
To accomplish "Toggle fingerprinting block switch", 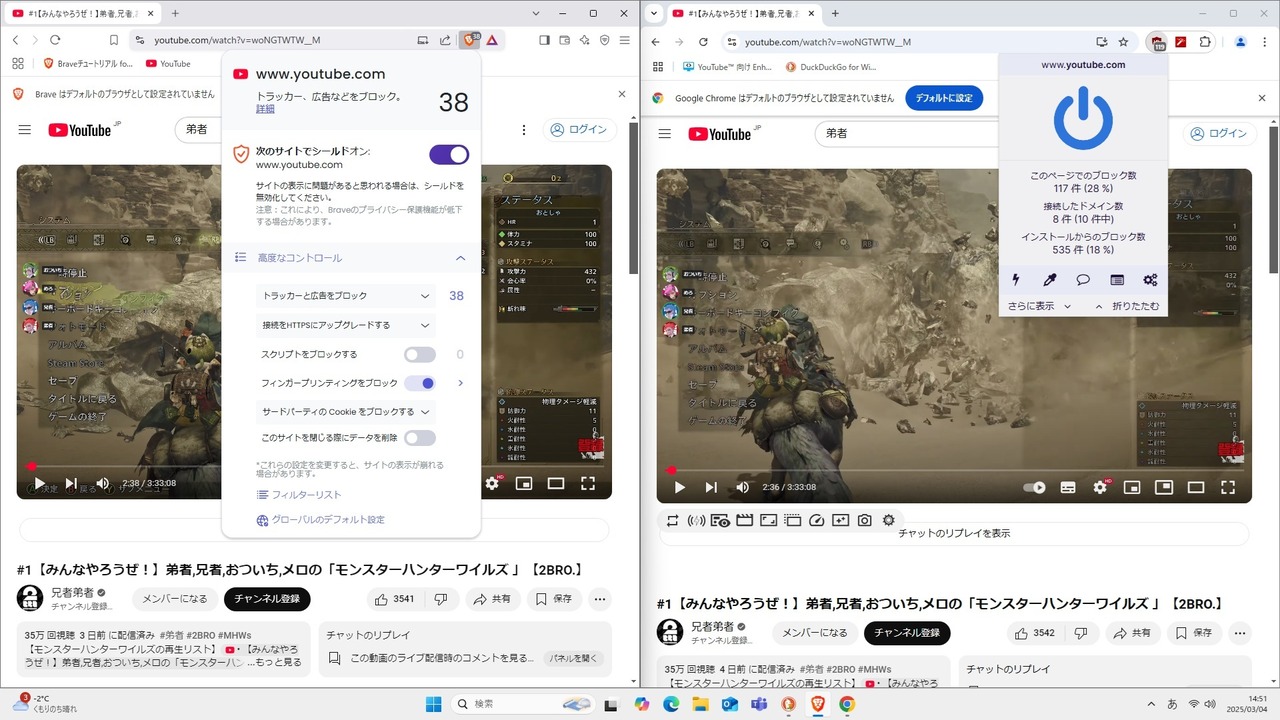I will (420, 383).
